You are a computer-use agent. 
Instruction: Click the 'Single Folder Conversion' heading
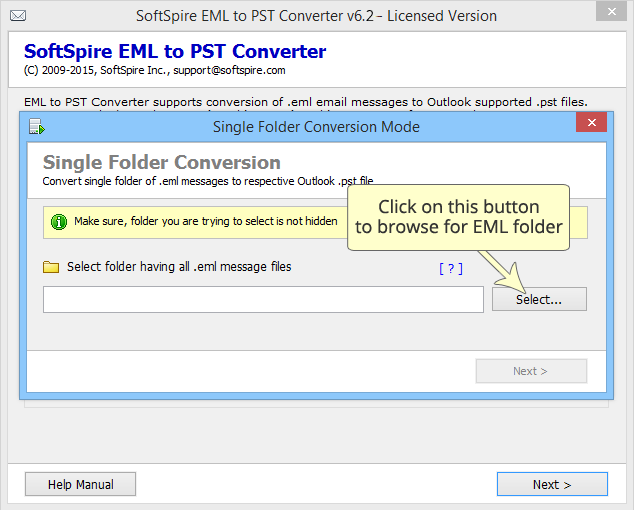click(x=162, y=163)
